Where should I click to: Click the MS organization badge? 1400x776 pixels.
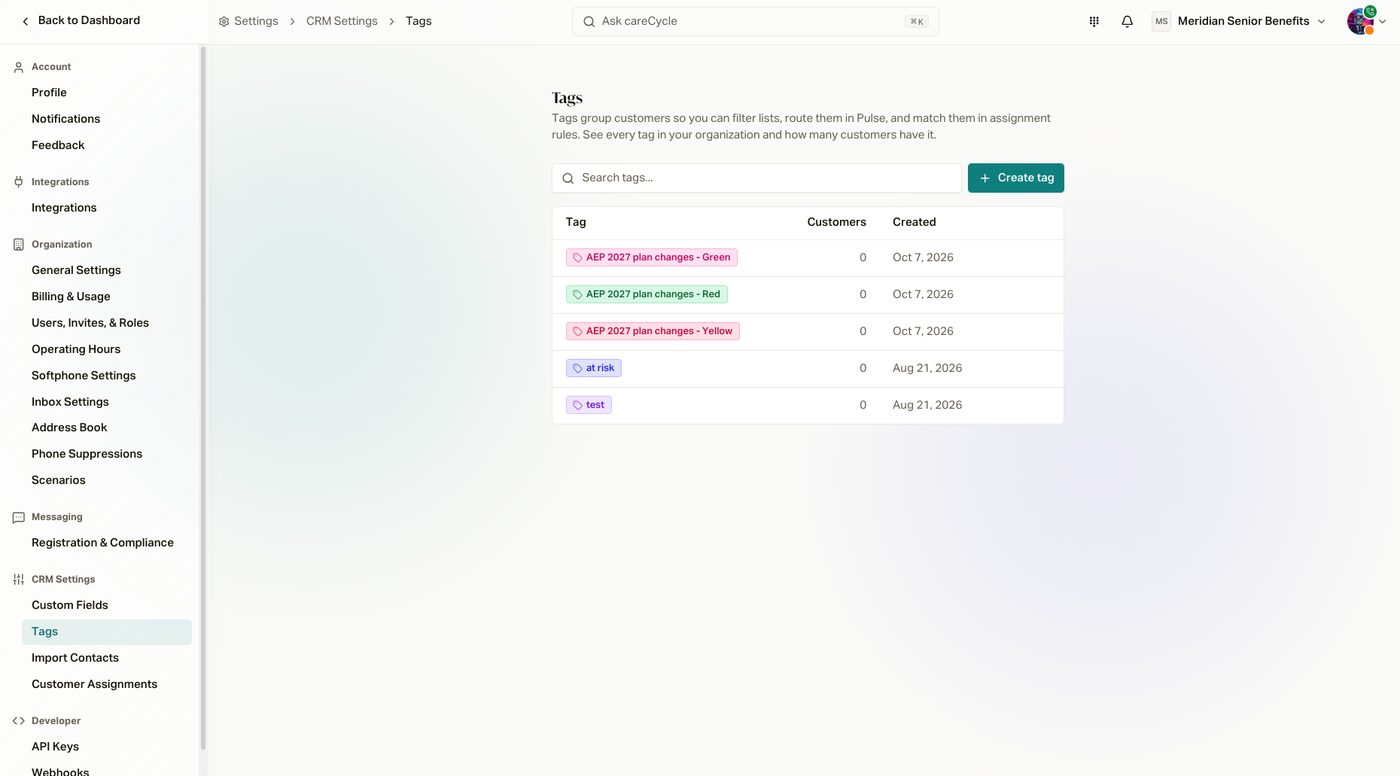(1161, 21)
